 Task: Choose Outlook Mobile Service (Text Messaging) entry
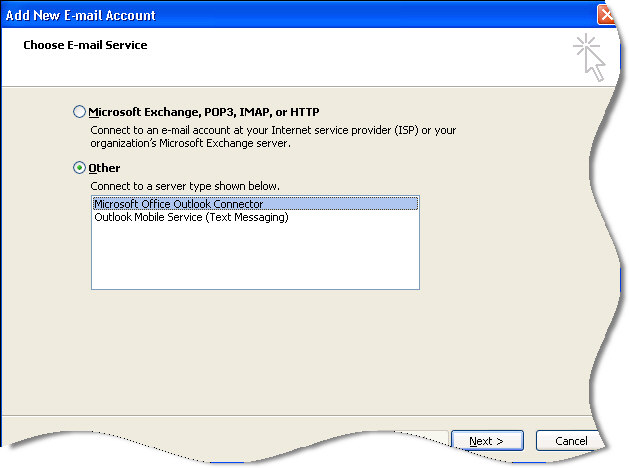click(256, 217)
